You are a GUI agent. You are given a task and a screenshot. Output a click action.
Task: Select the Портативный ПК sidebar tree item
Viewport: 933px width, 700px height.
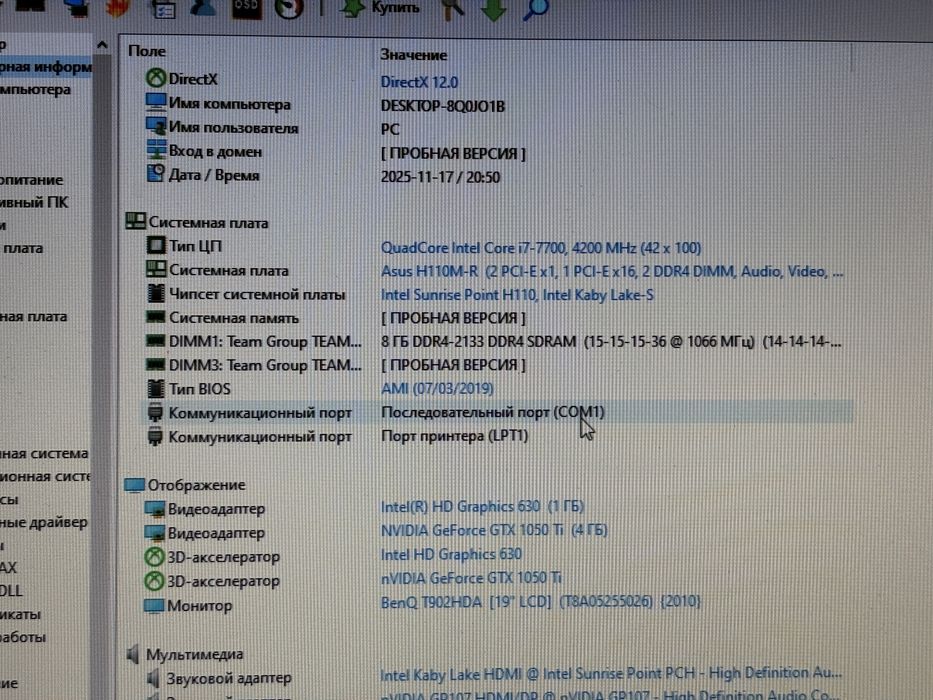tap(34, 202)
